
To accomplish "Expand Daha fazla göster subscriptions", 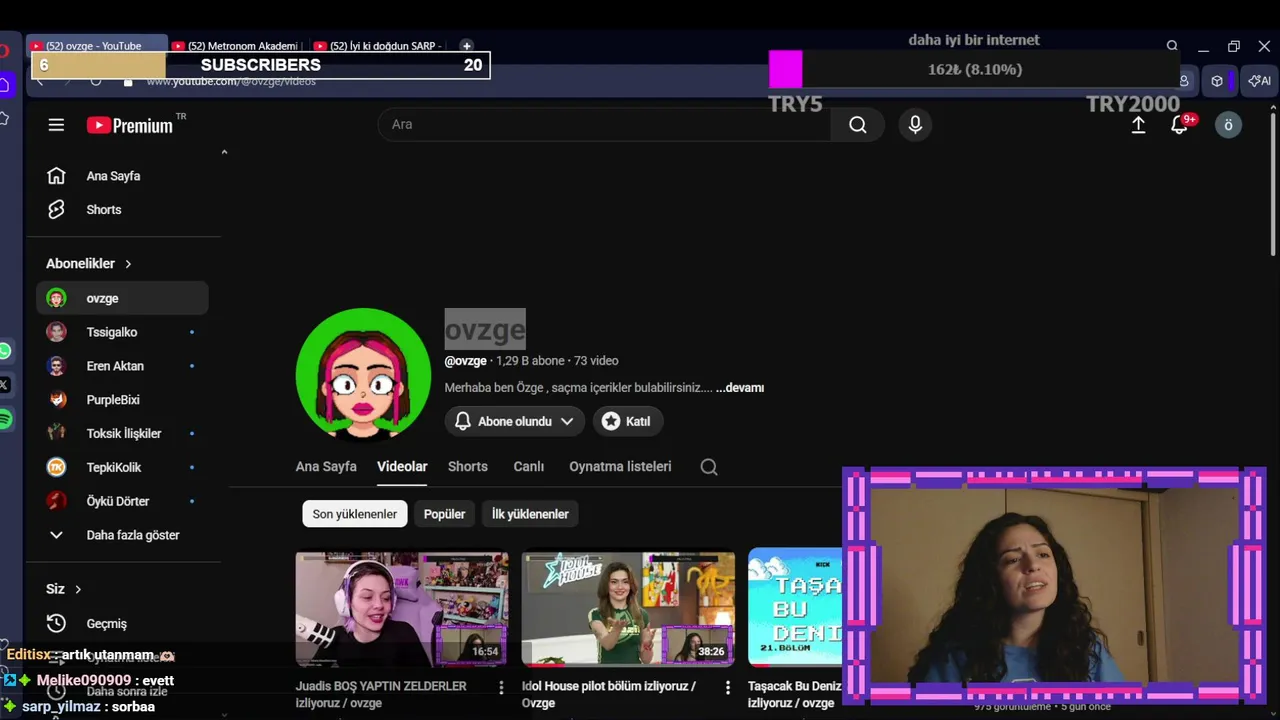I will pos(122,535).
